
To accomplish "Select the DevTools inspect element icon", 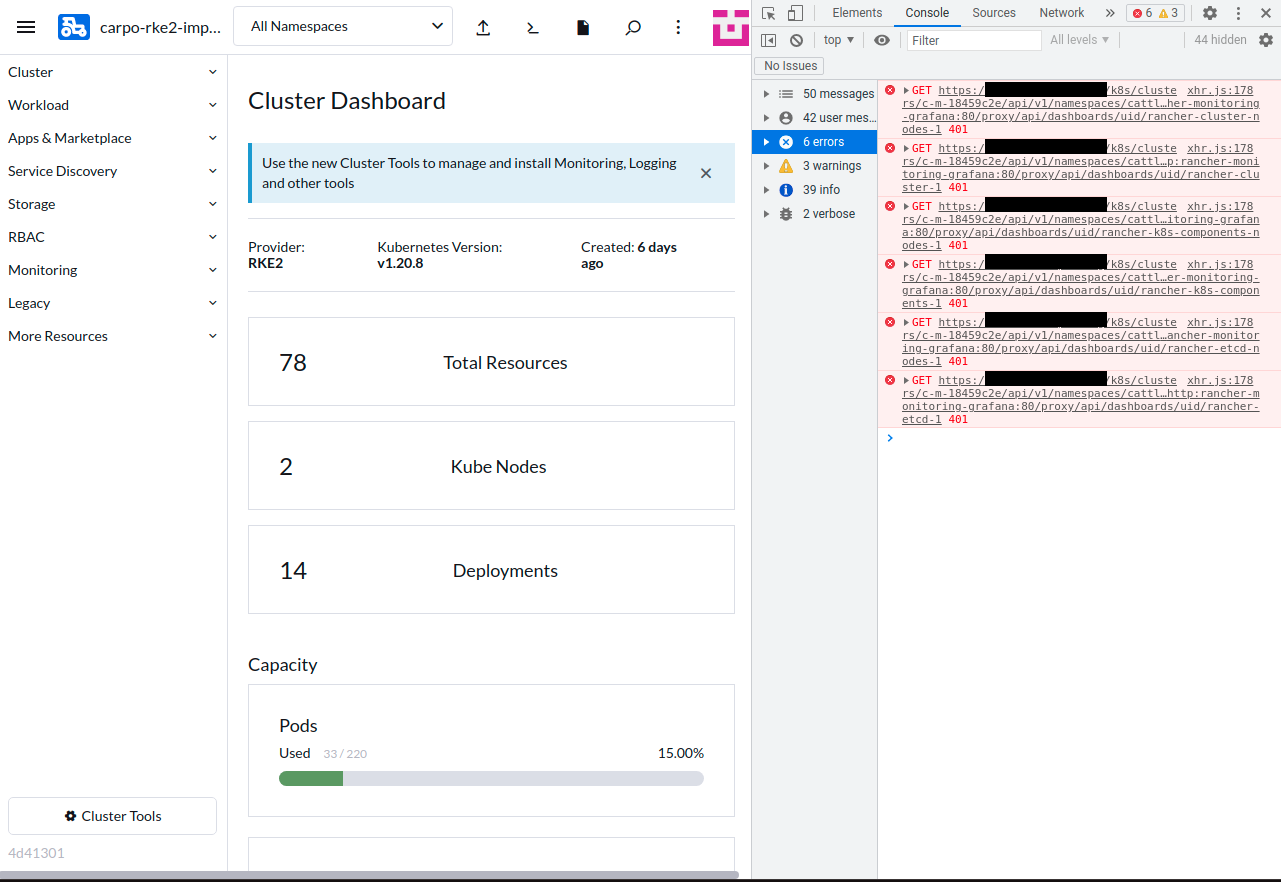I will click(769, 13).
